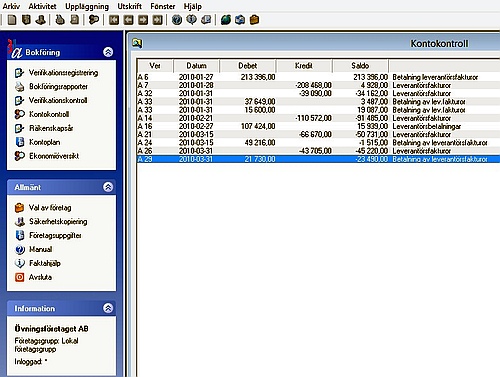Viewport: 500px width, 377px height.
Task: Click the search icon beside Kontokontroll title
Action: tap(137, 43)
